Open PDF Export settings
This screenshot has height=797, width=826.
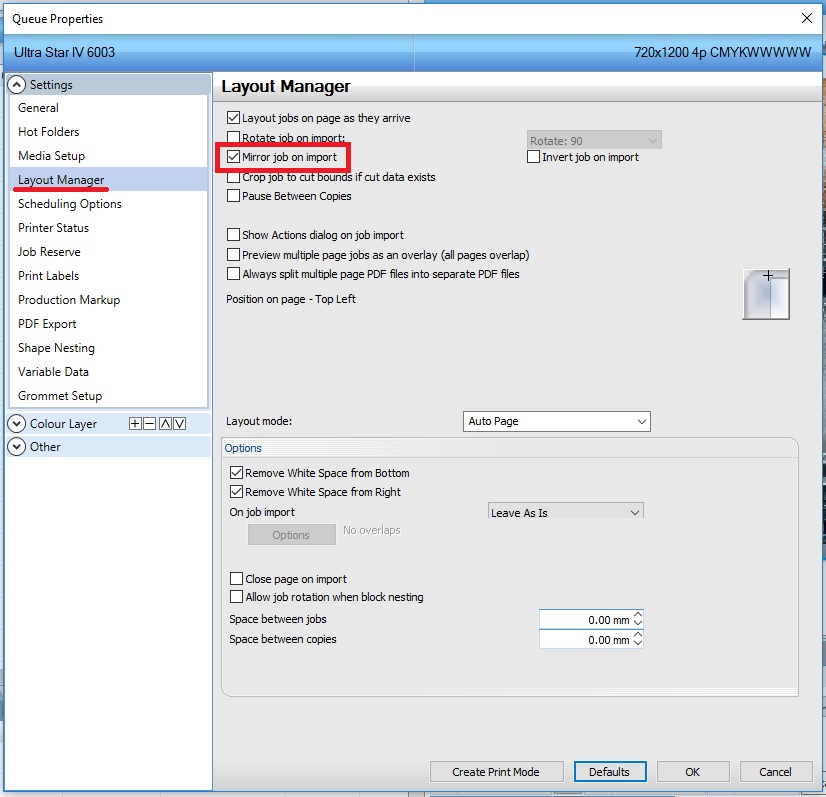tap(109, 323)
